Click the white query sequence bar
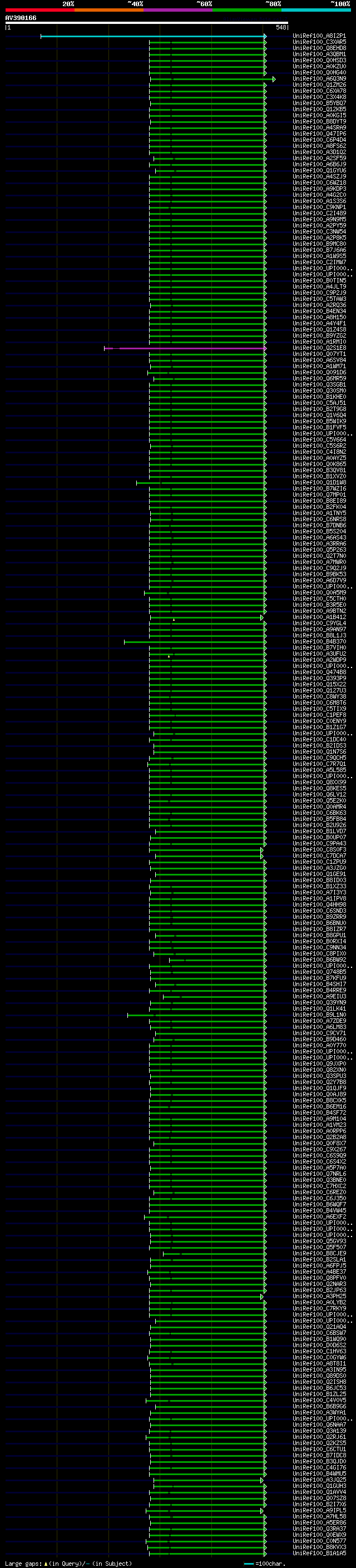The width and height of the screenshot is (356, 1568). pyautogui.click(x=147, y=22)
